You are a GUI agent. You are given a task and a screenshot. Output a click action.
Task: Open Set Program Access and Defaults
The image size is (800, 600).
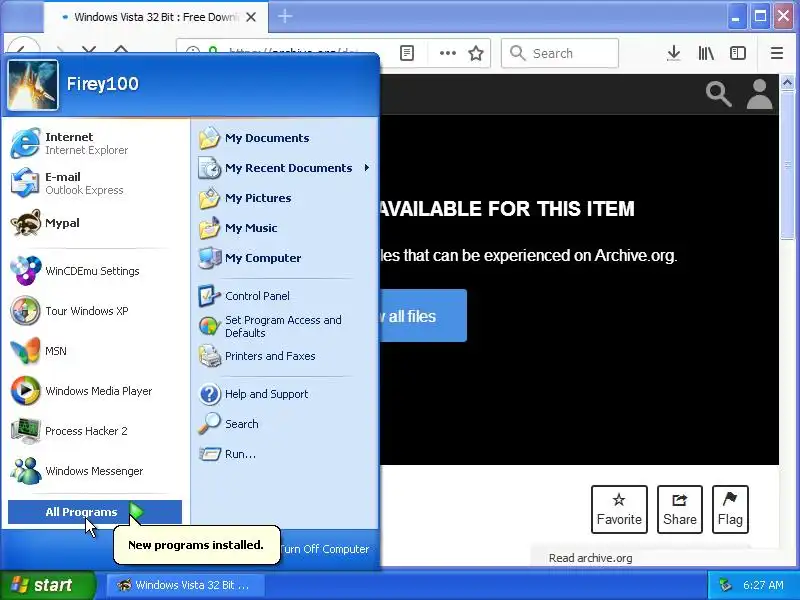pos(285,326)
